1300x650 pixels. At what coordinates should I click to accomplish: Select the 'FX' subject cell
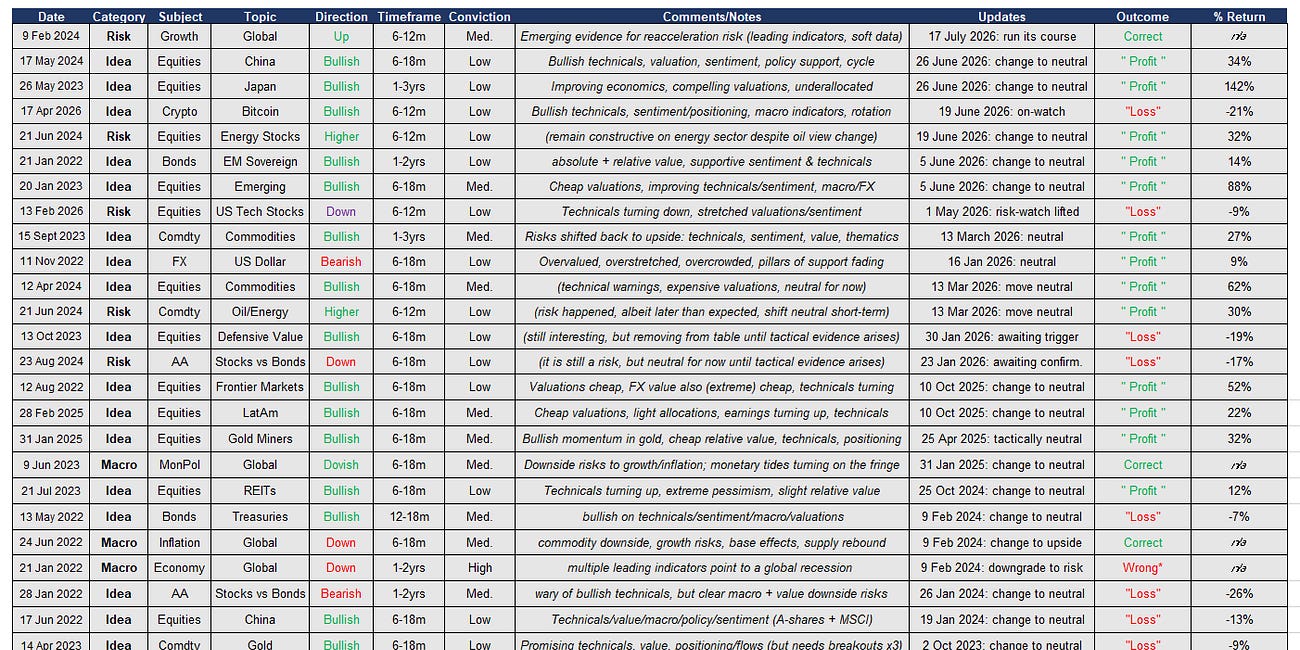click(180, 261)
